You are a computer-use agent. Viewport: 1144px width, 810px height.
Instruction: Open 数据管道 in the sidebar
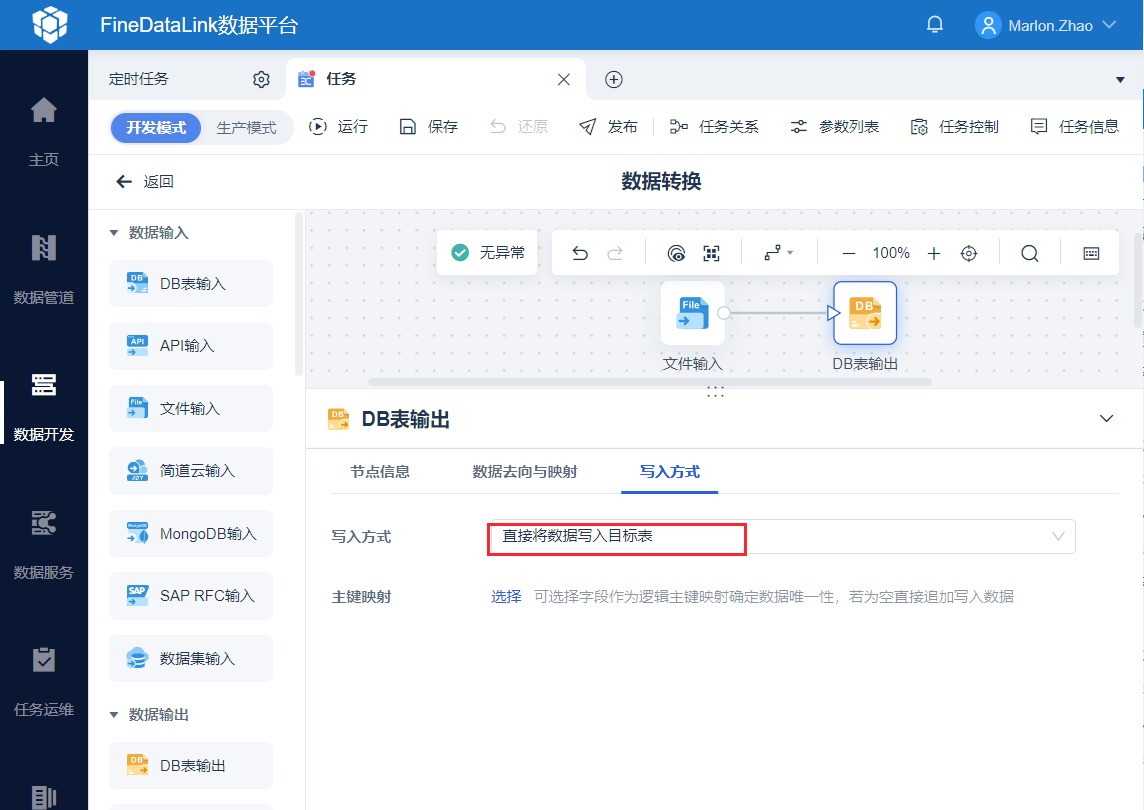(44, 269)
